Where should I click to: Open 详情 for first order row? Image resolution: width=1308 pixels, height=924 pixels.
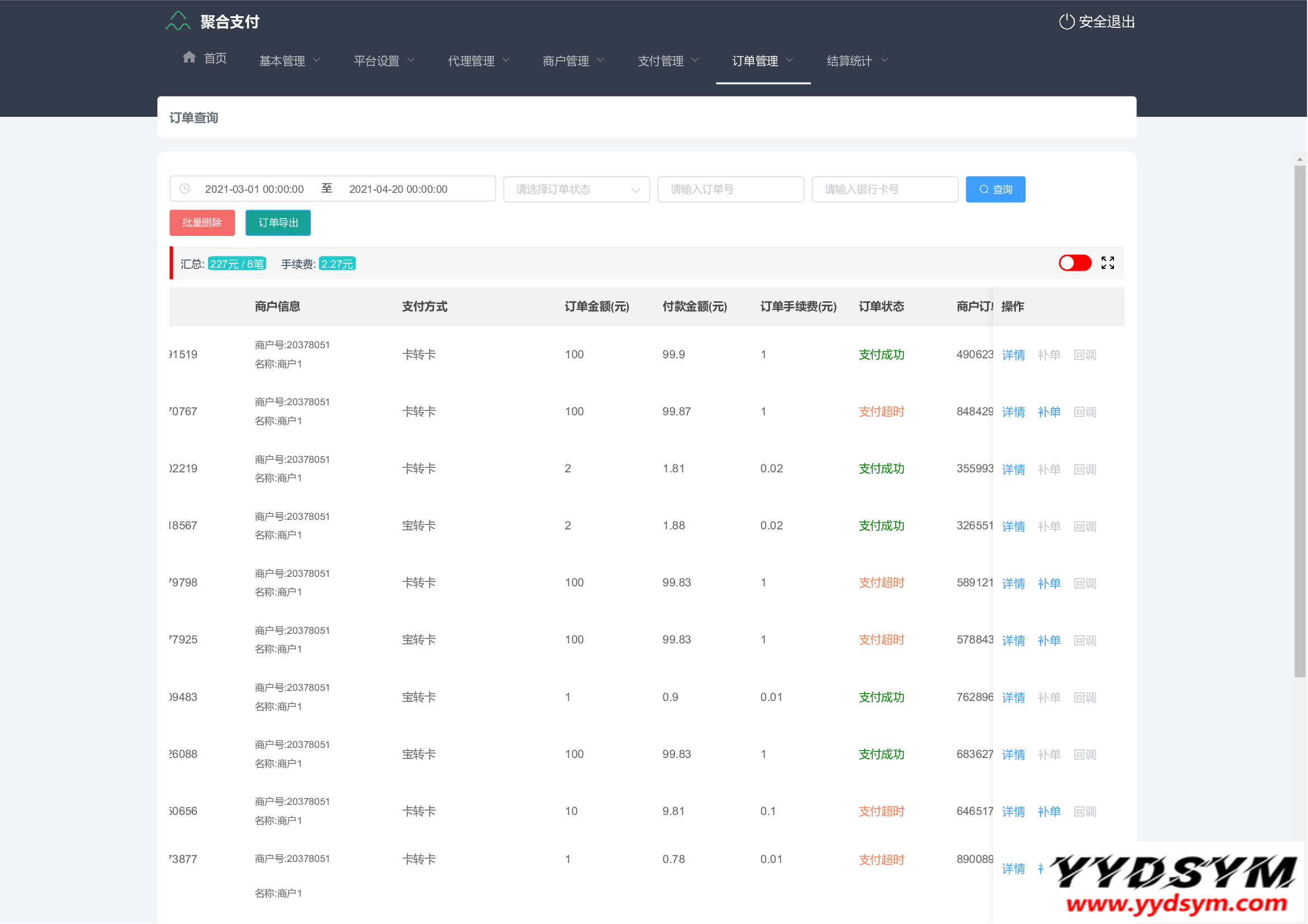coord(1013,355)
